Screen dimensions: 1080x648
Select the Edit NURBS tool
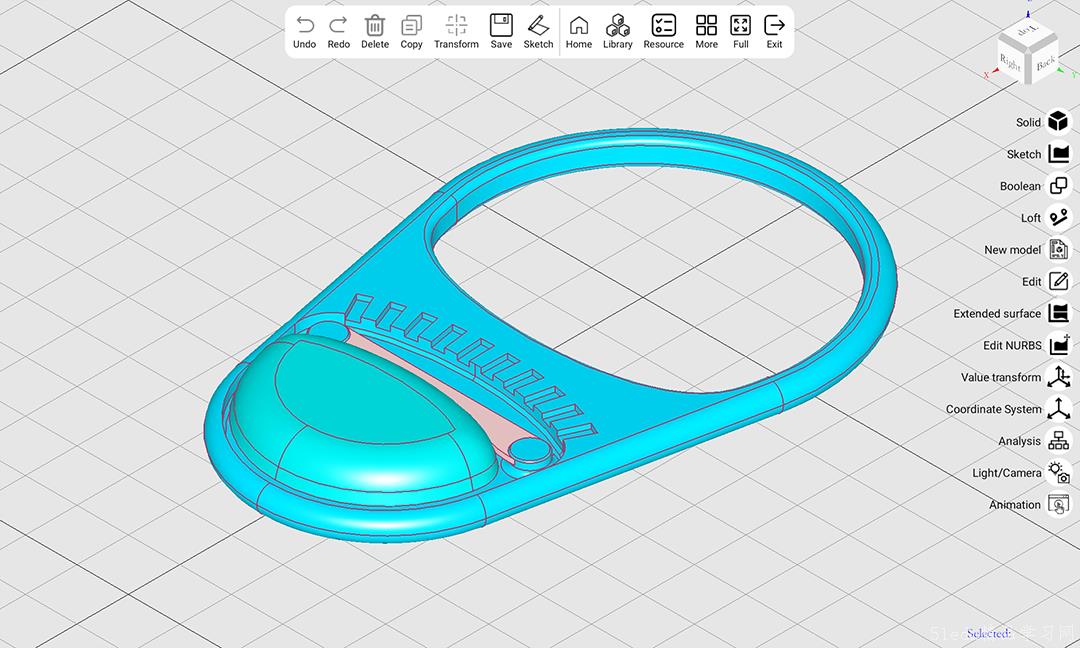[1058, 345]
